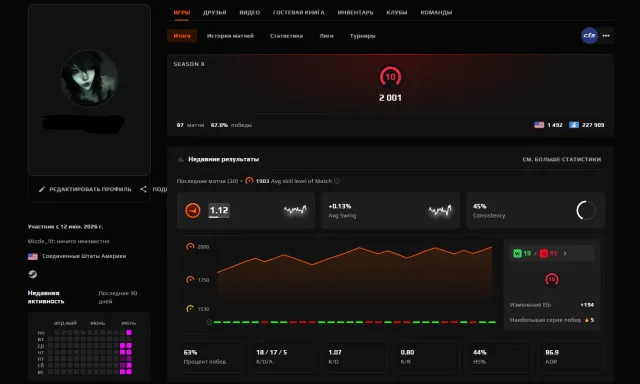Click Участник с 12 июн. 2026 text
This screenshot has height=384, width=640.
click(x=65, y=226)
